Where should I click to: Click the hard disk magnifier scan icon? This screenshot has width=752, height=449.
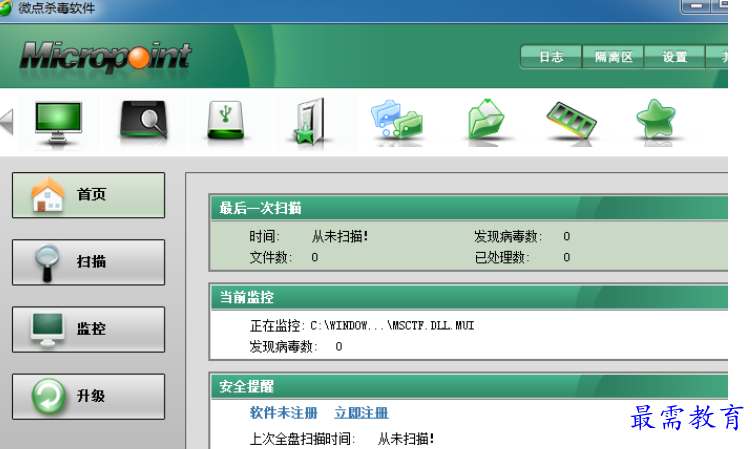tap(143, 120)
